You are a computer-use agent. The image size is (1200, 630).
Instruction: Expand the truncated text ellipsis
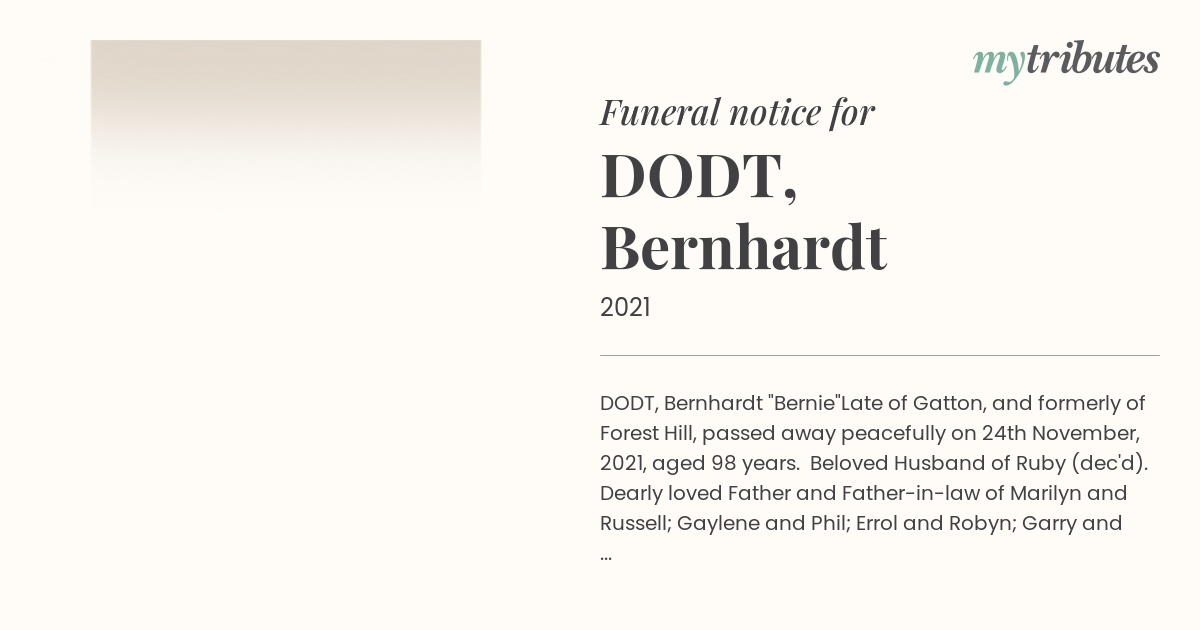point(606,555)
